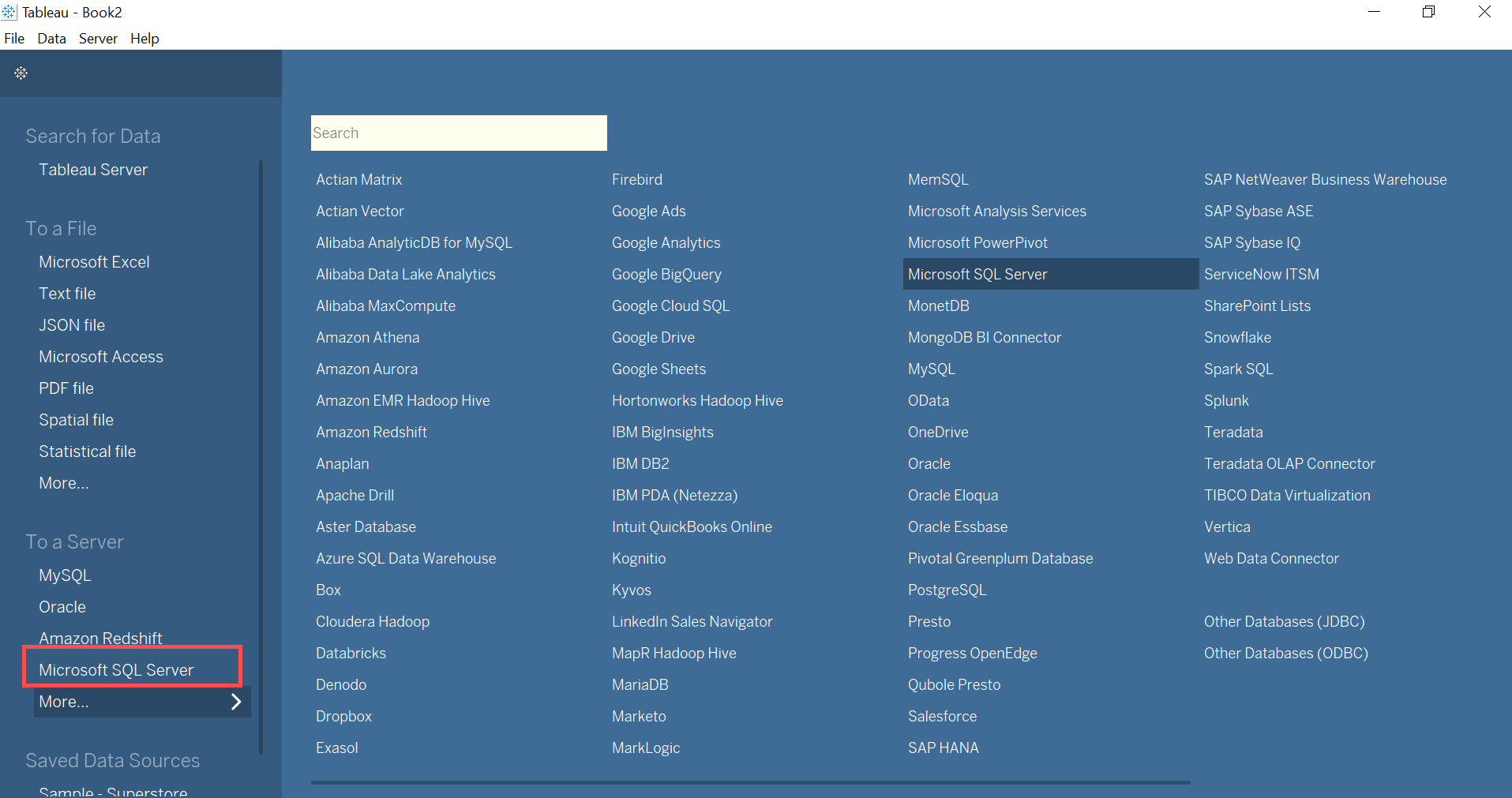Image resolution: width=1512 pixels, height=798 pixels.
Task: Choose Hortonworks Hadoop Hive connector
Action: point(697,400)
